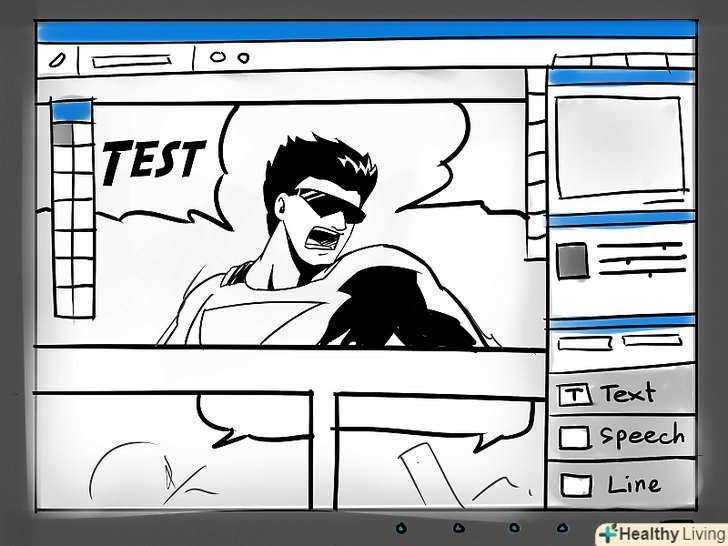
Task: Click the bottom slider line beside the gray swatch
Action: [642, 272]
